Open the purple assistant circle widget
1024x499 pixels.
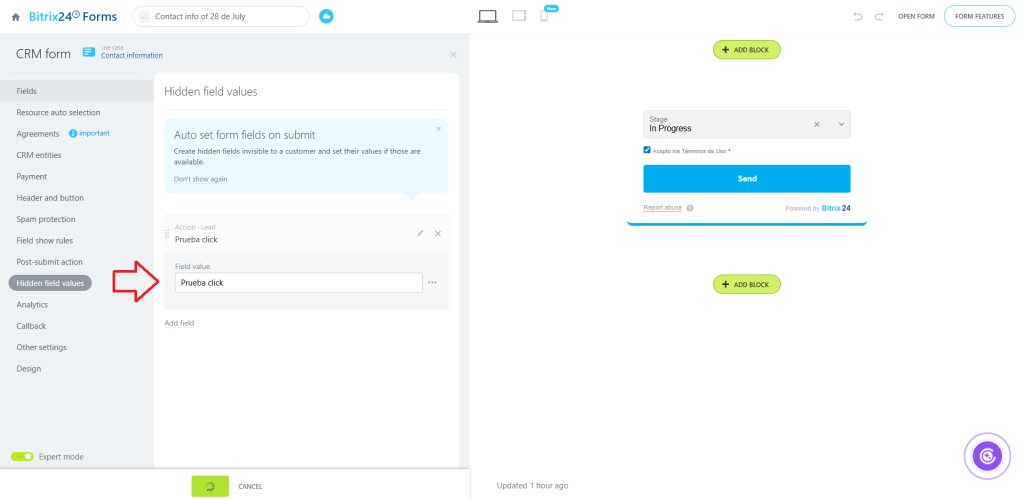point(986,457)
